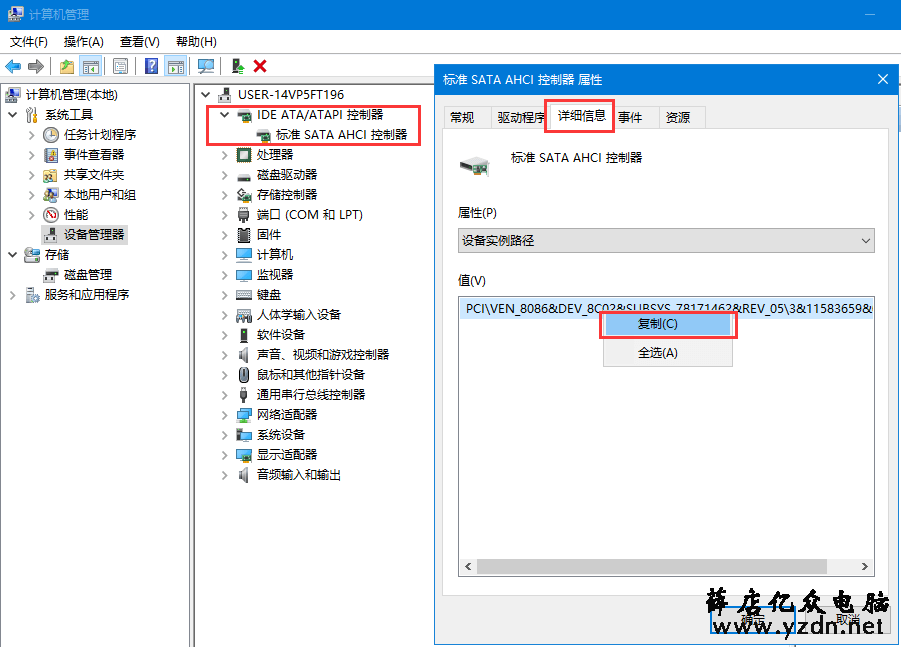Image resolution: width=901 pixels, height=647 pixels.
Task: Open the Action (操作) menu
Action: (83, 42)
